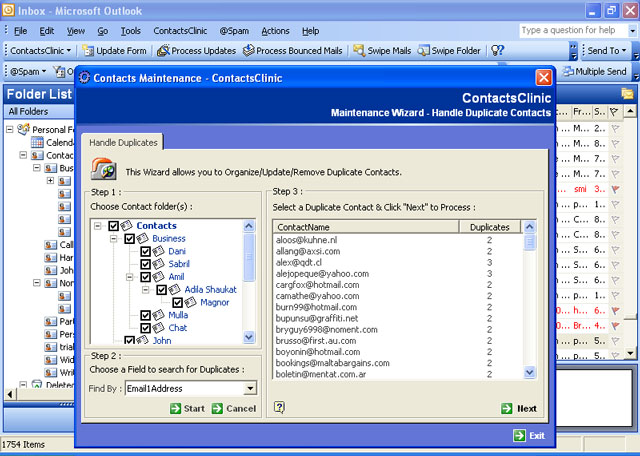Click the green arrow icon beside Cancel
This screenshot has height=456, width=640.
point(218,408)
